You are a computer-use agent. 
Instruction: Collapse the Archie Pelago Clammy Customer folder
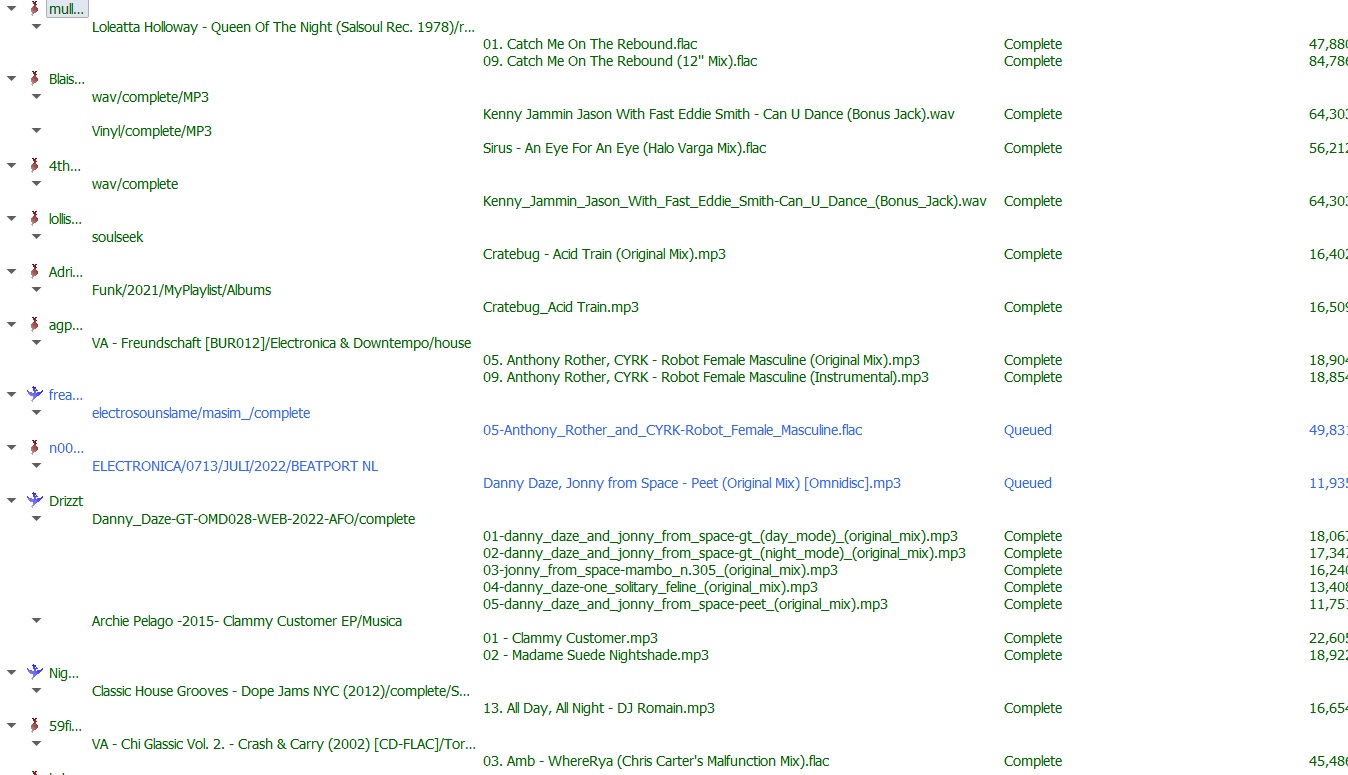pyautogui.click(x=37, y=621)
